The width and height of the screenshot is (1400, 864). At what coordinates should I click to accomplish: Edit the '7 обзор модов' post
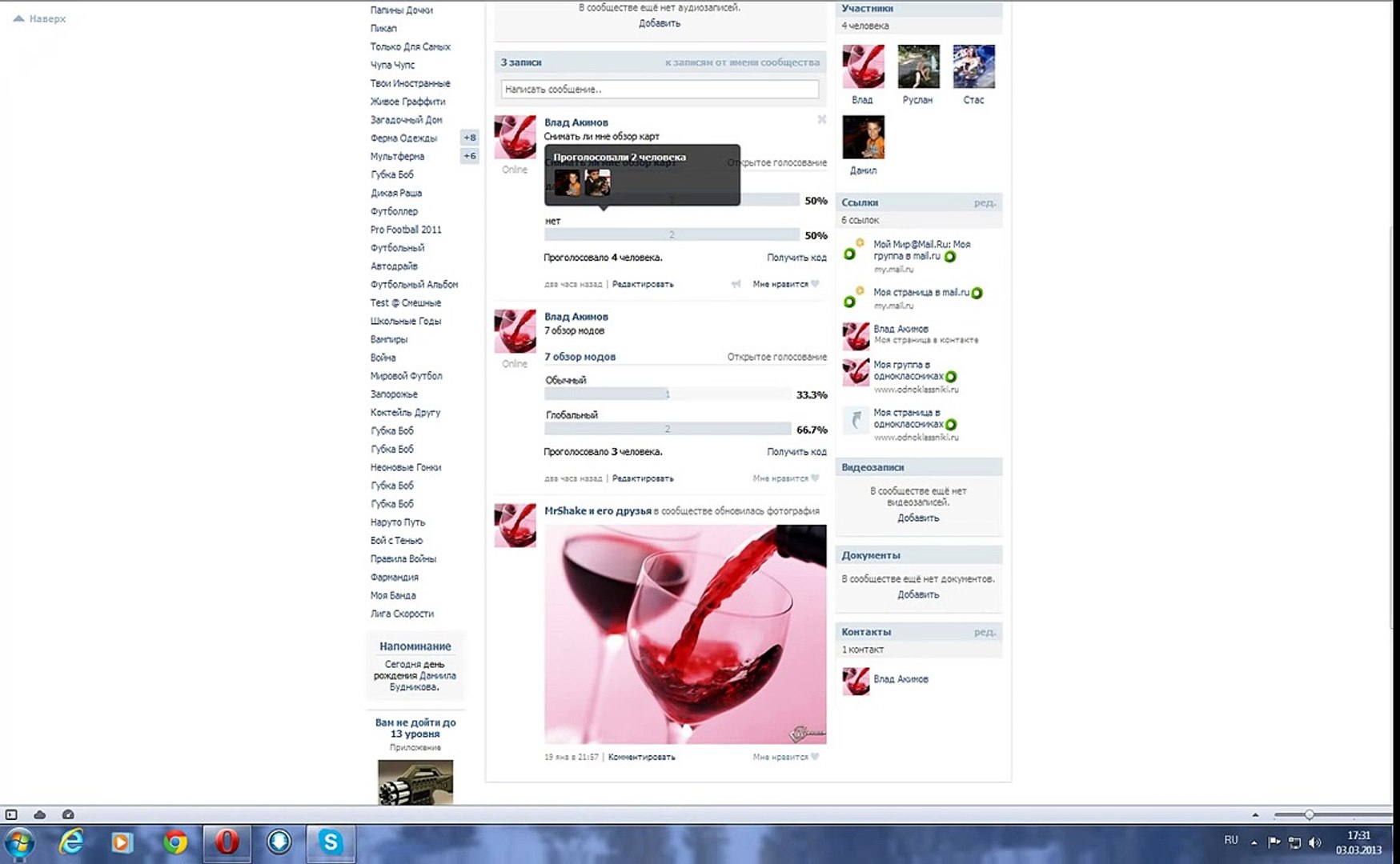click(643, 478)
